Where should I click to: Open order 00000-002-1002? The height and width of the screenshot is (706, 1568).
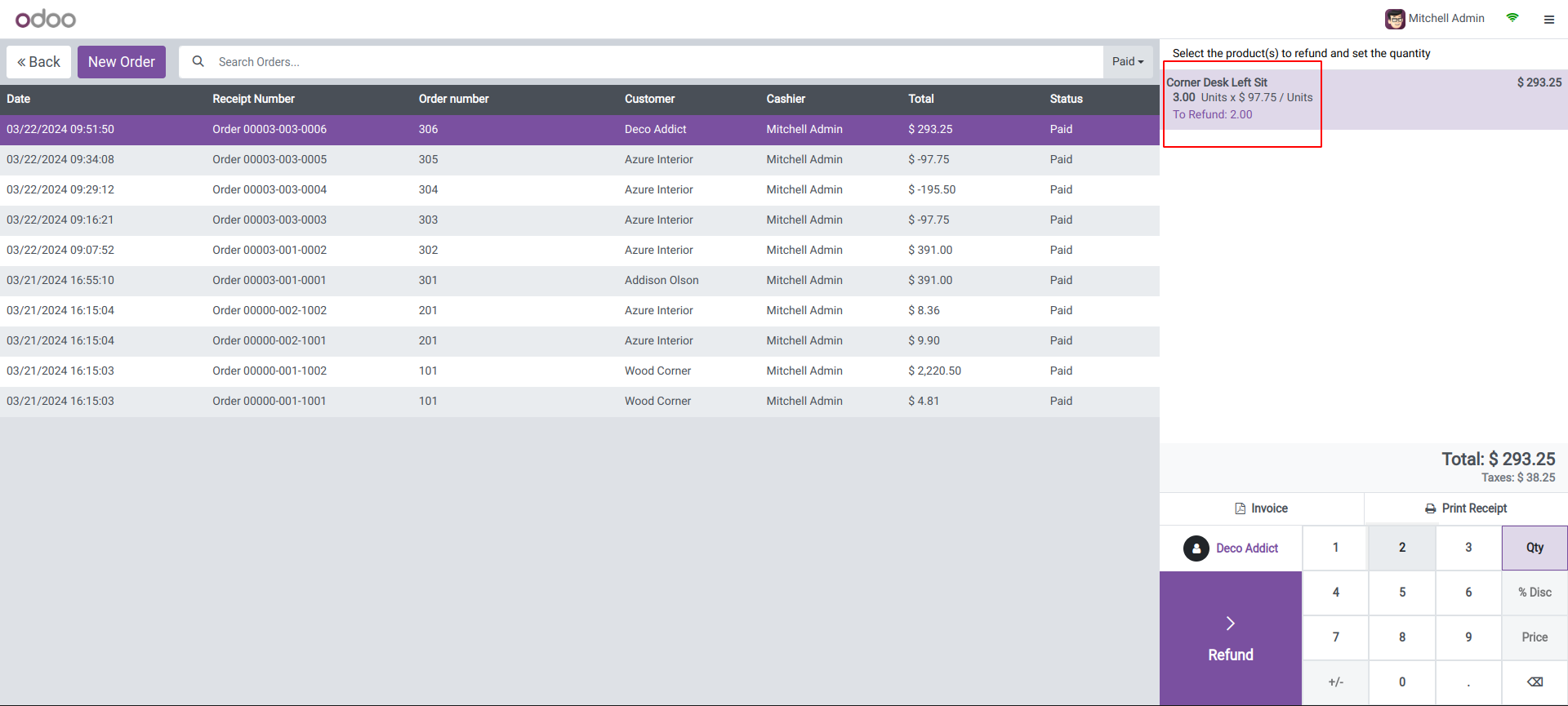click(x=580, y=311)
